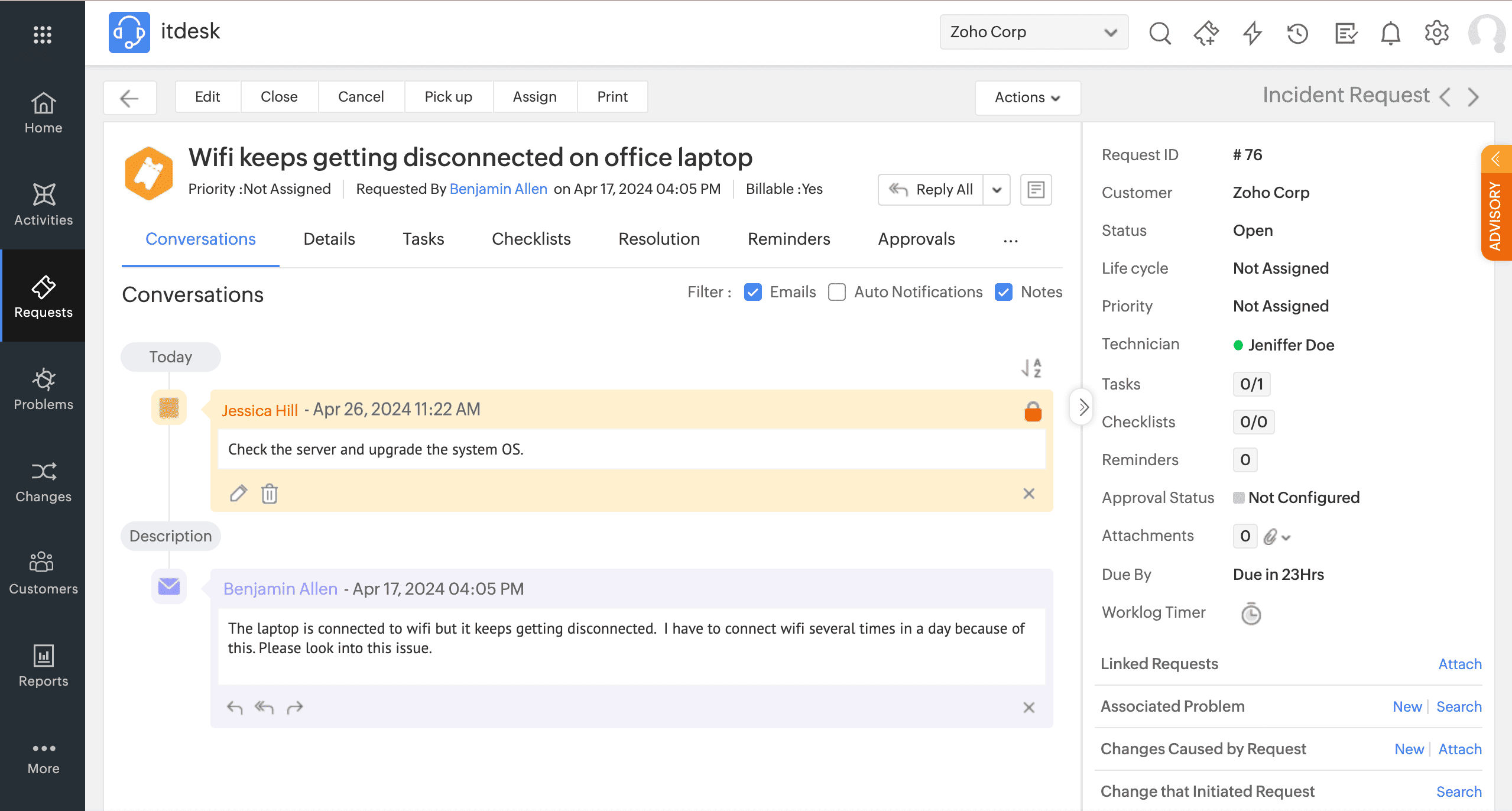The image size is (1512, 811).
Task: Switch to the Resolution tab
Action: pos(658,239)
